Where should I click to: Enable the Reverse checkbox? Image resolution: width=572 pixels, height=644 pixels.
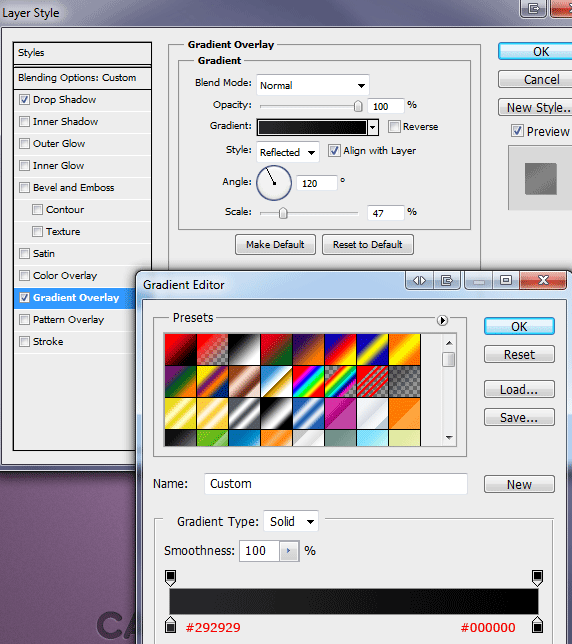tap(394, 126)
